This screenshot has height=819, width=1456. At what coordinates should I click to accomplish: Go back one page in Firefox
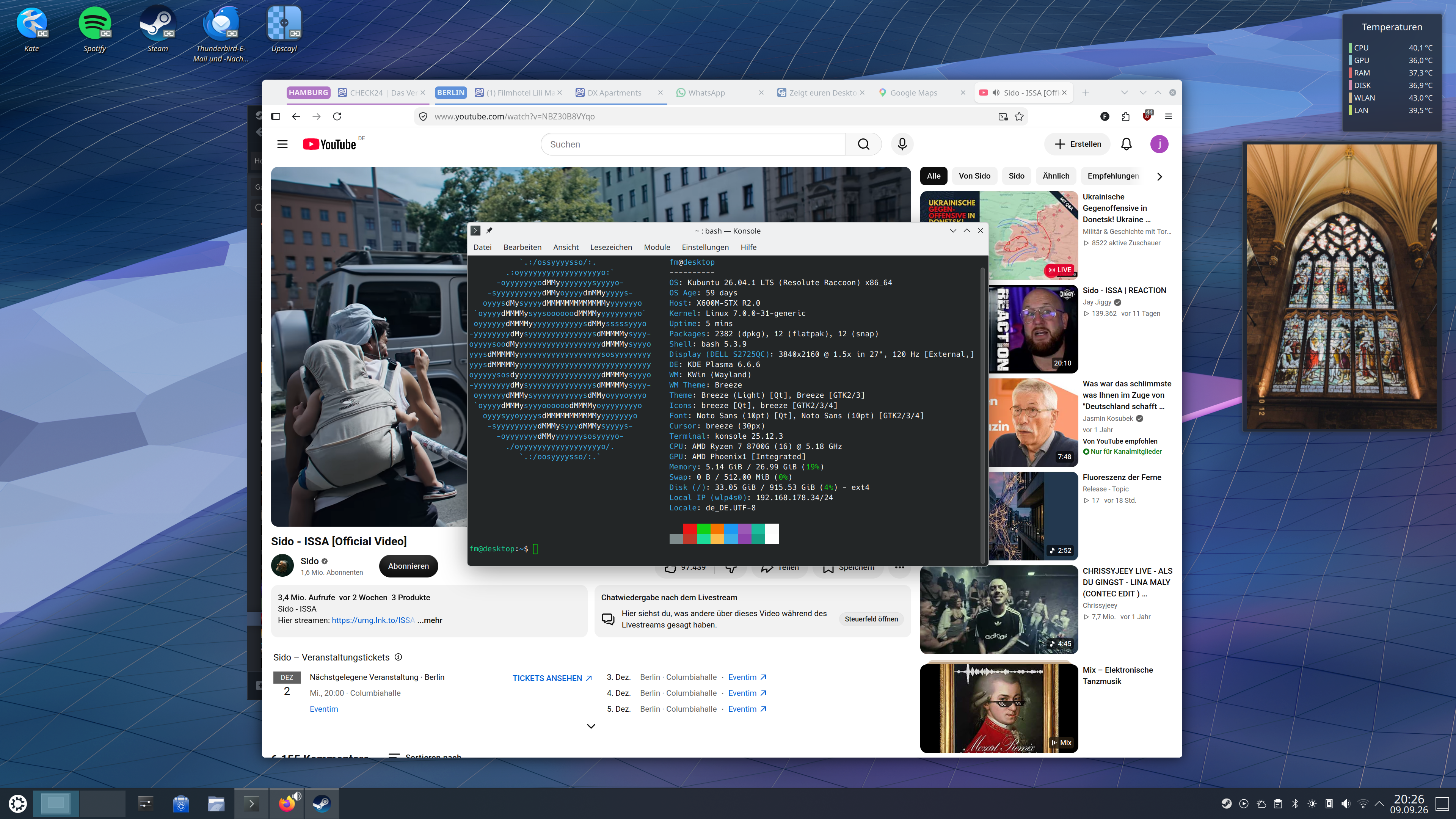pyautogui.click(x=296, y=116)
